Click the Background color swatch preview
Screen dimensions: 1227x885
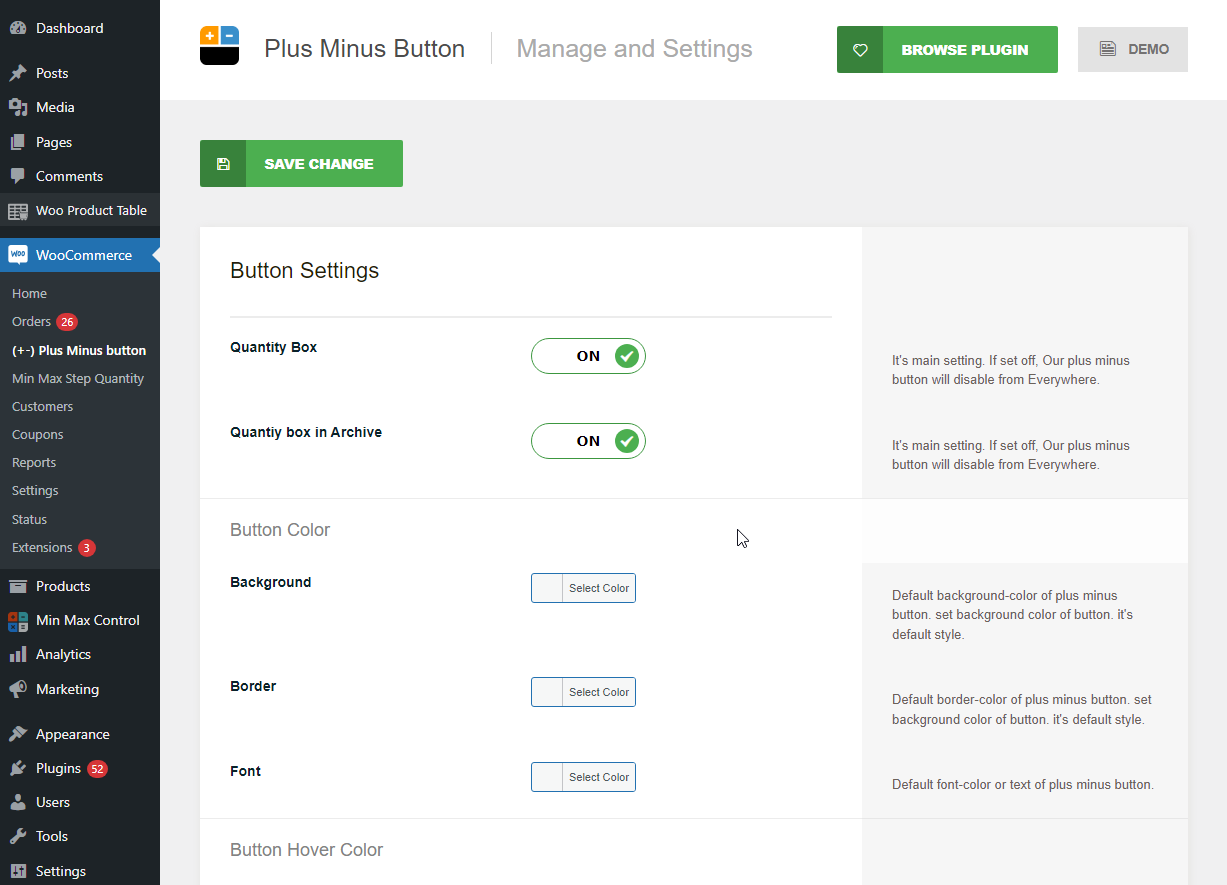[547, 588]
